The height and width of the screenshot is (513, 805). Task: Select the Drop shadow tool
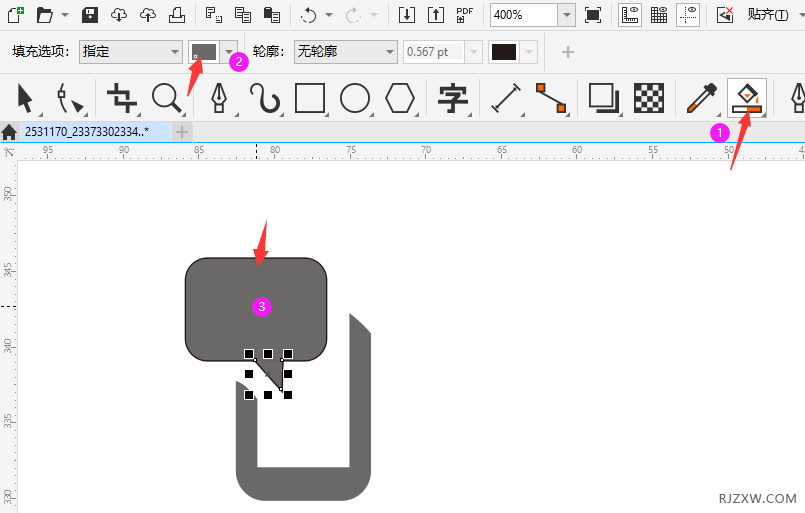pos(603,98)
